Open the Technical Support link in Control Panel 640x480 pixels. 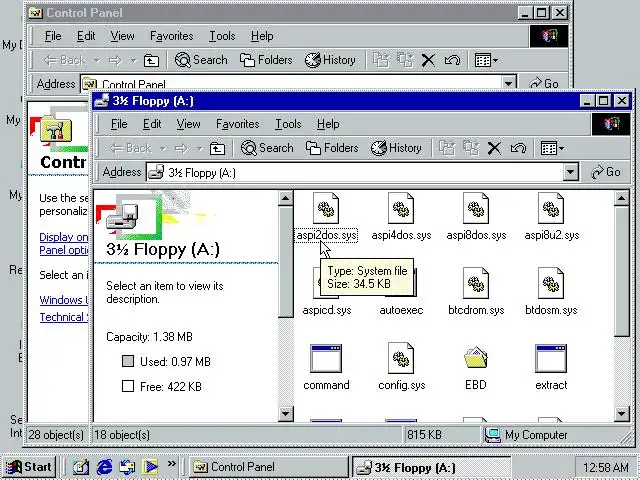pos(64,317)
